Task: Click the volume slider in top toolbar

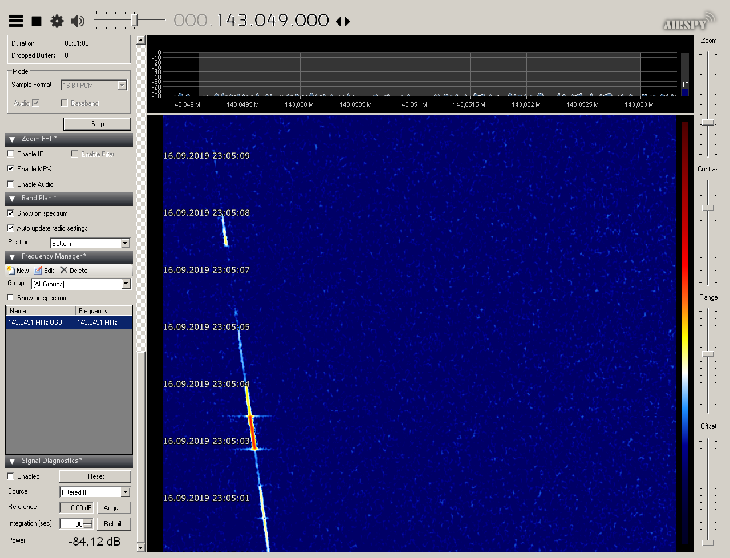Action: click(x=130, y=20)
